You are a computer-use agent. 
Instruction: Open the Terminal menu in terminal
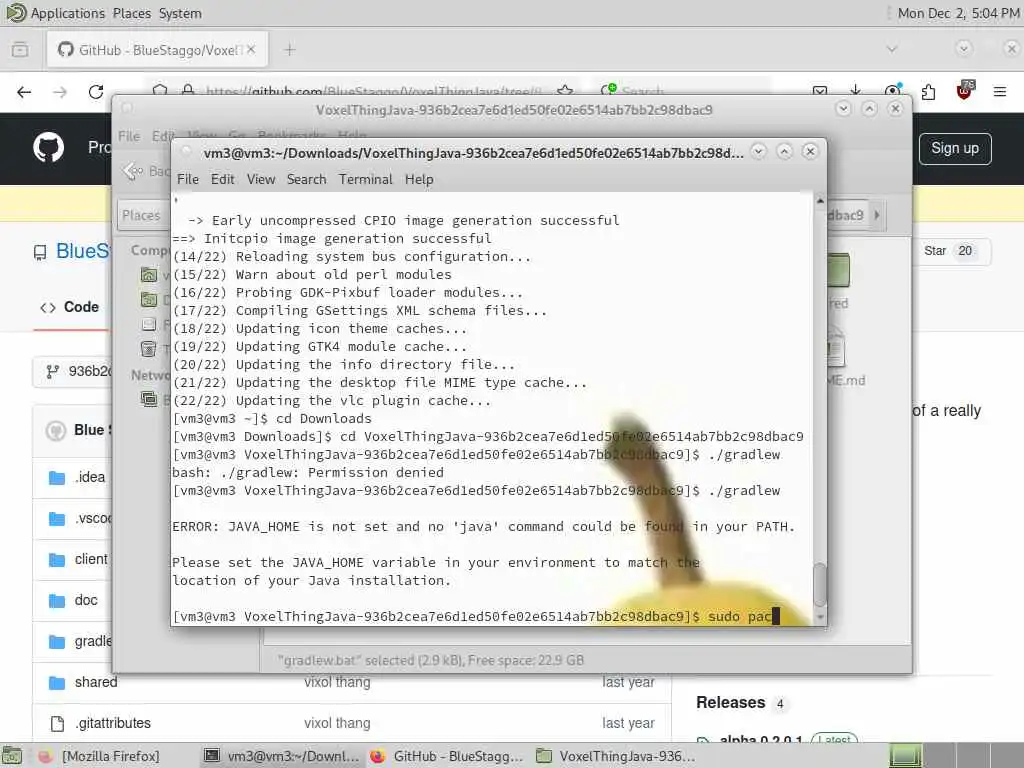click(365, 180)
